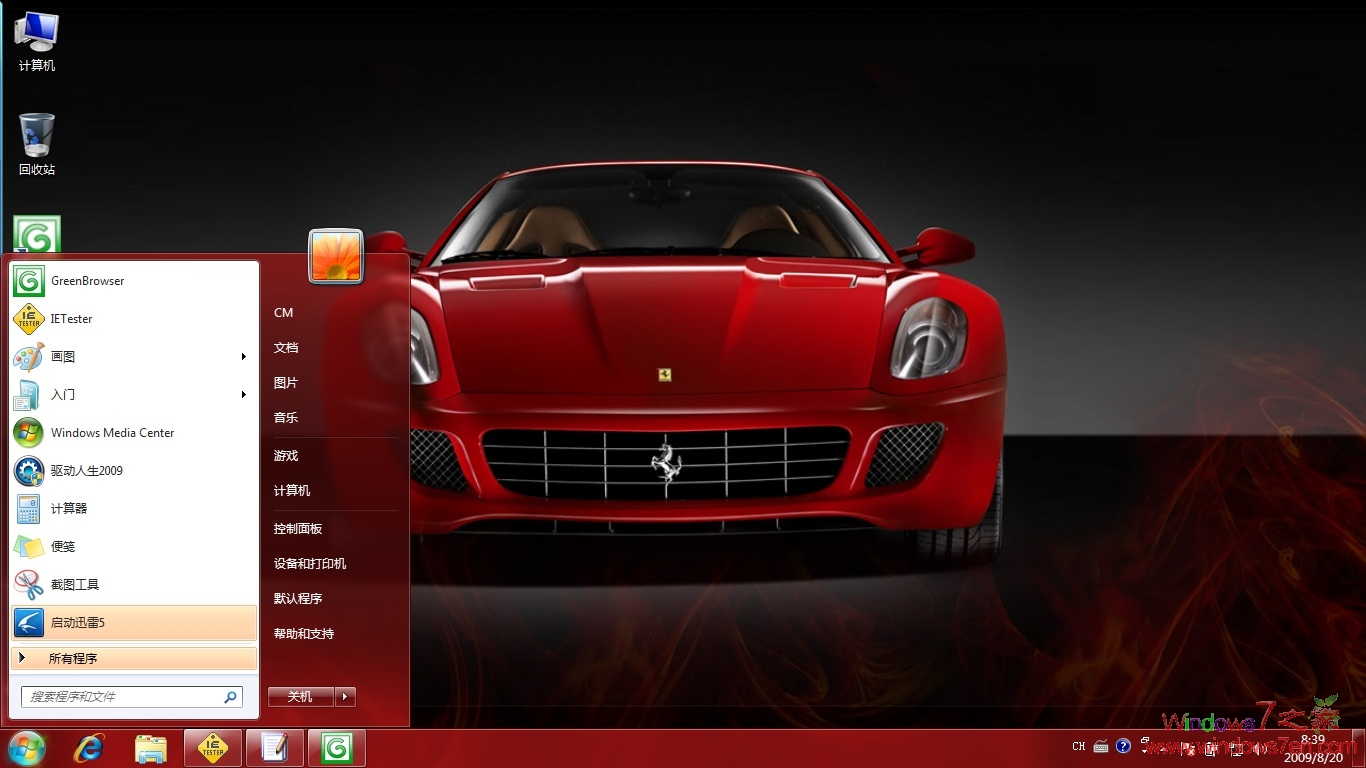
Task: Open GreenBrowser from the Start menu
Action: click(87, 281)
